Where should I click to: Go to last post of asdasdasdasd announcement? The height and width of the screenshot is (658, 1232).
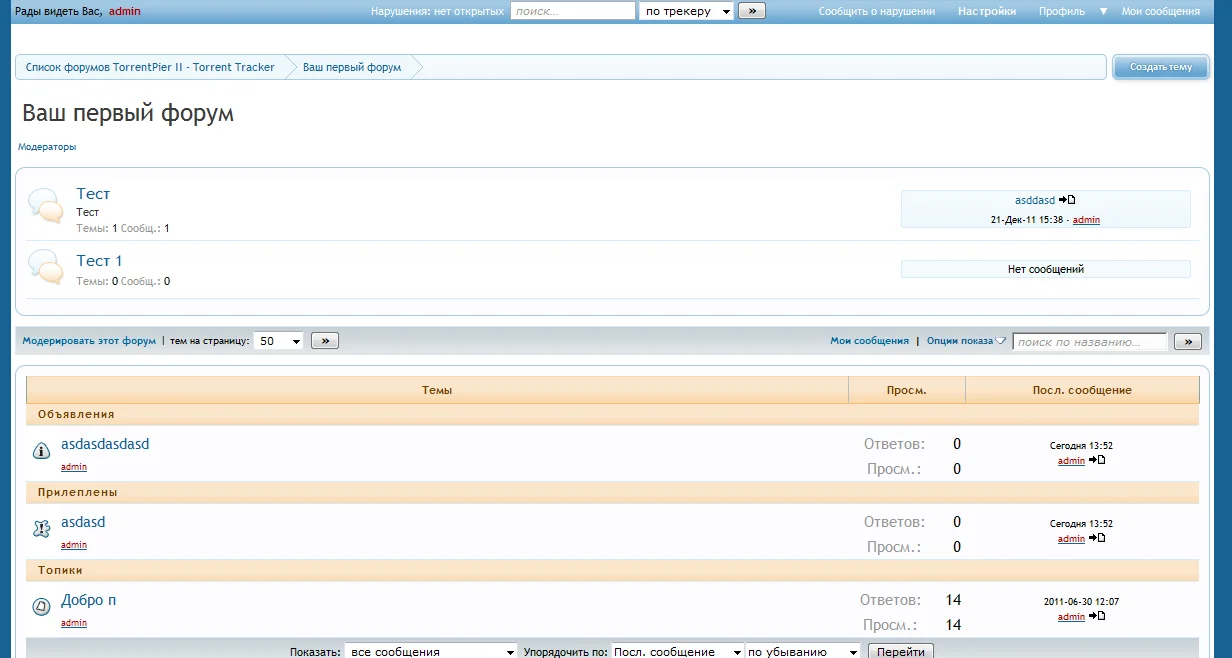tap(1097, 460)
